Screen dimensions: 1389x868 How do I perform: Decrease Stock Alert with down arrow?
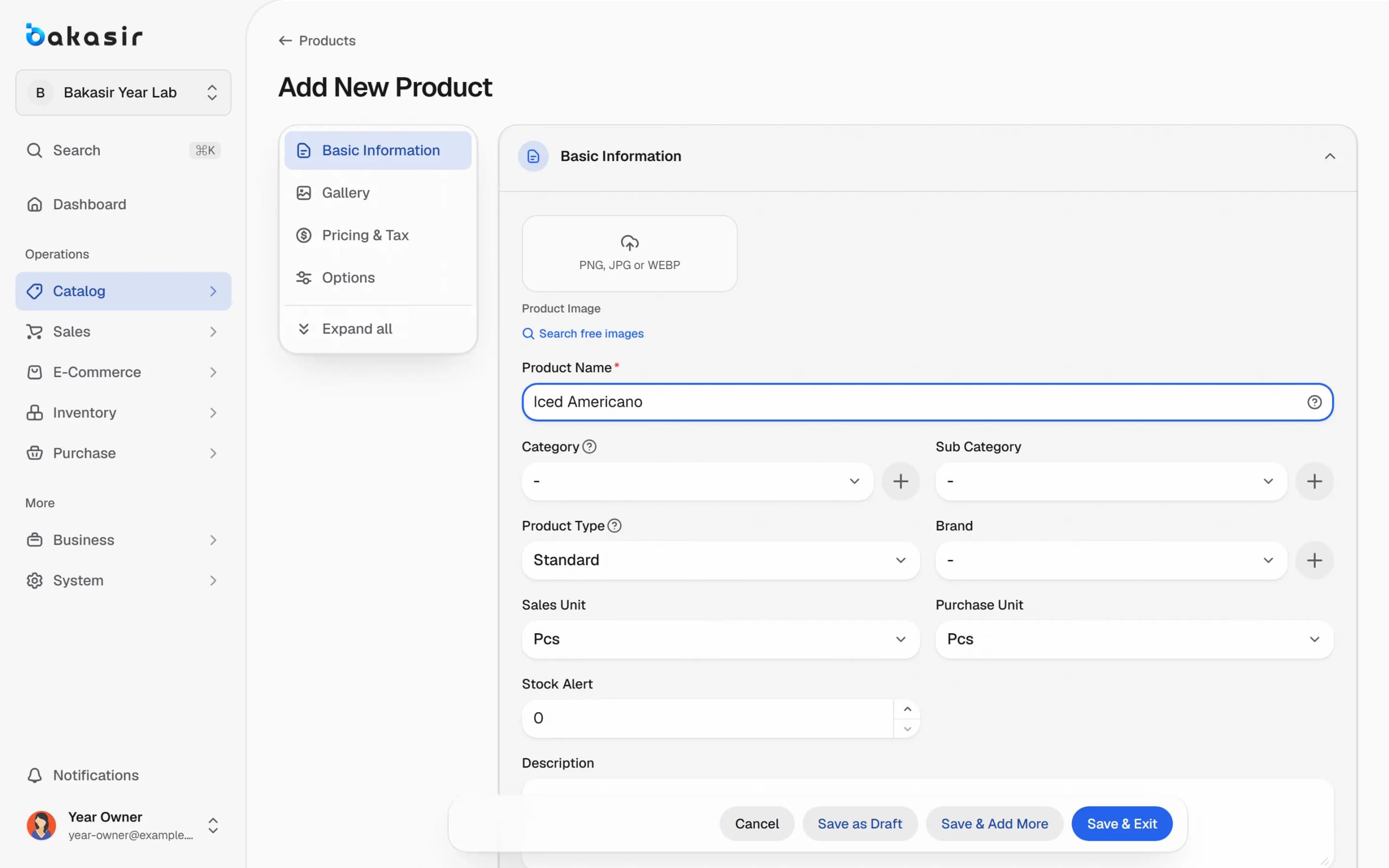(907, 729)
